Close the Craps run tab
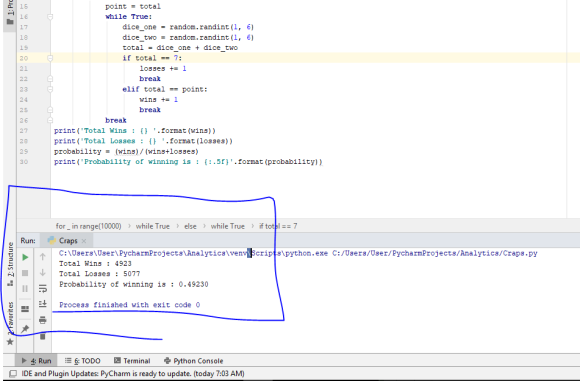 pyautogui.click(x=84, y=241)
